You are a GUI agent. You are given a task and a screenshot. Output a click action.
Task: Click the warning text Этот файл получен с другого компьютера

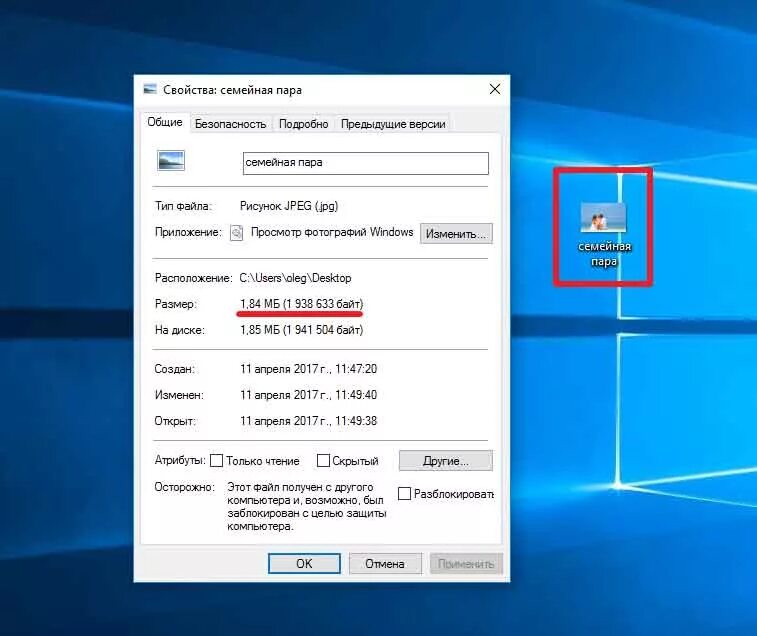click(307, 507)
